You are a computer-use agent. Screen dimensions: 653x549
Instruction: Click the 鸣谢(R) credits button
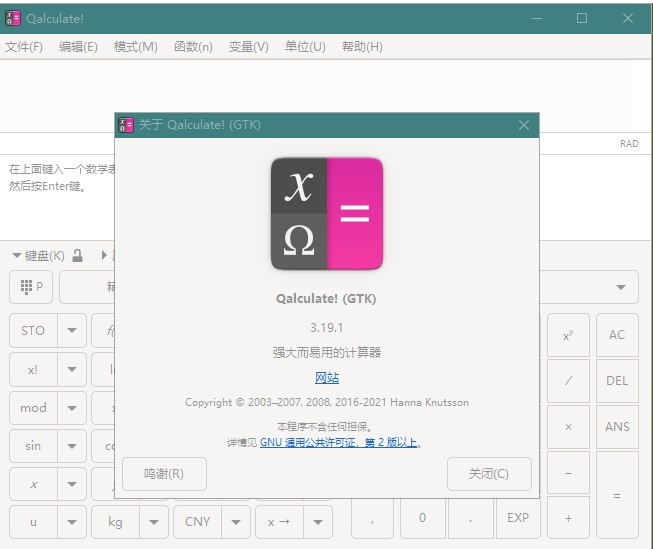point(164,474)
